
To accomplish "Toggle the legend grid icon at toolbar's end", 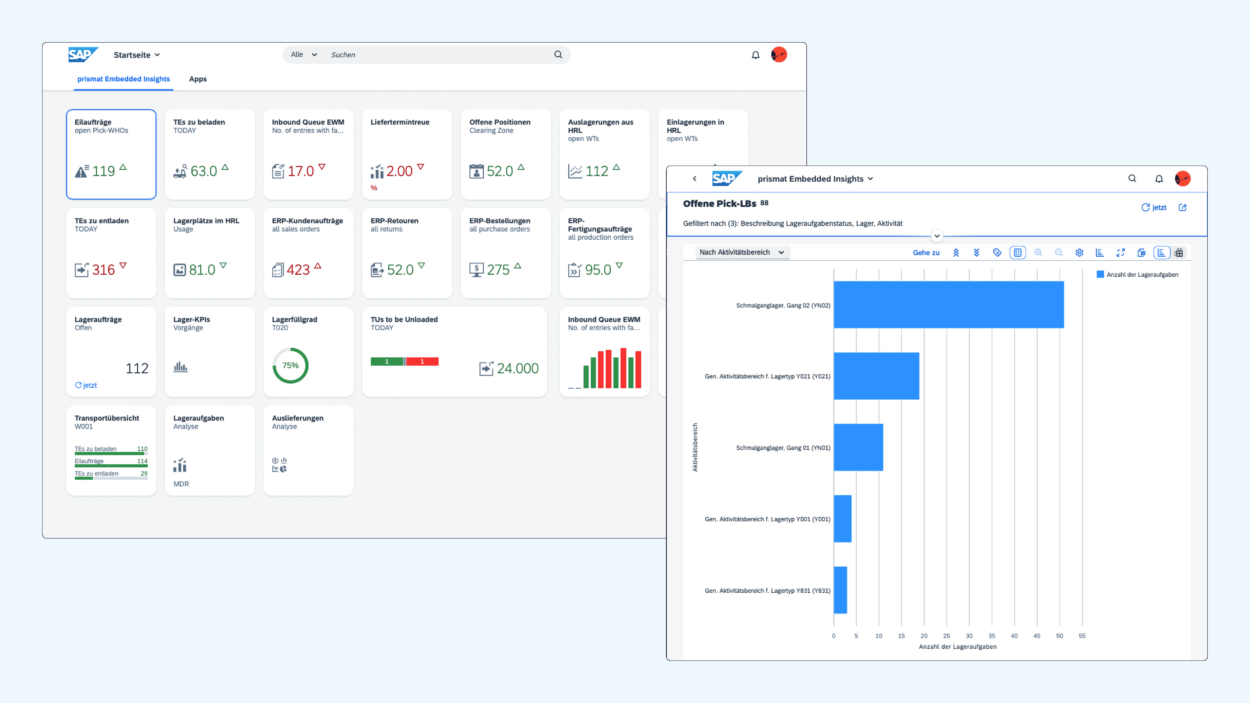I will 1179,252.
